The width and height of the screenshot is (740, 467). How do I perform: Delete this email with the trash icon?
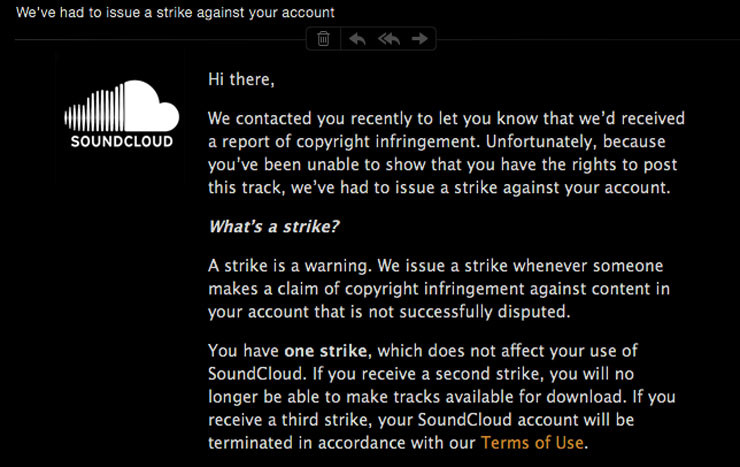point(323,39)
